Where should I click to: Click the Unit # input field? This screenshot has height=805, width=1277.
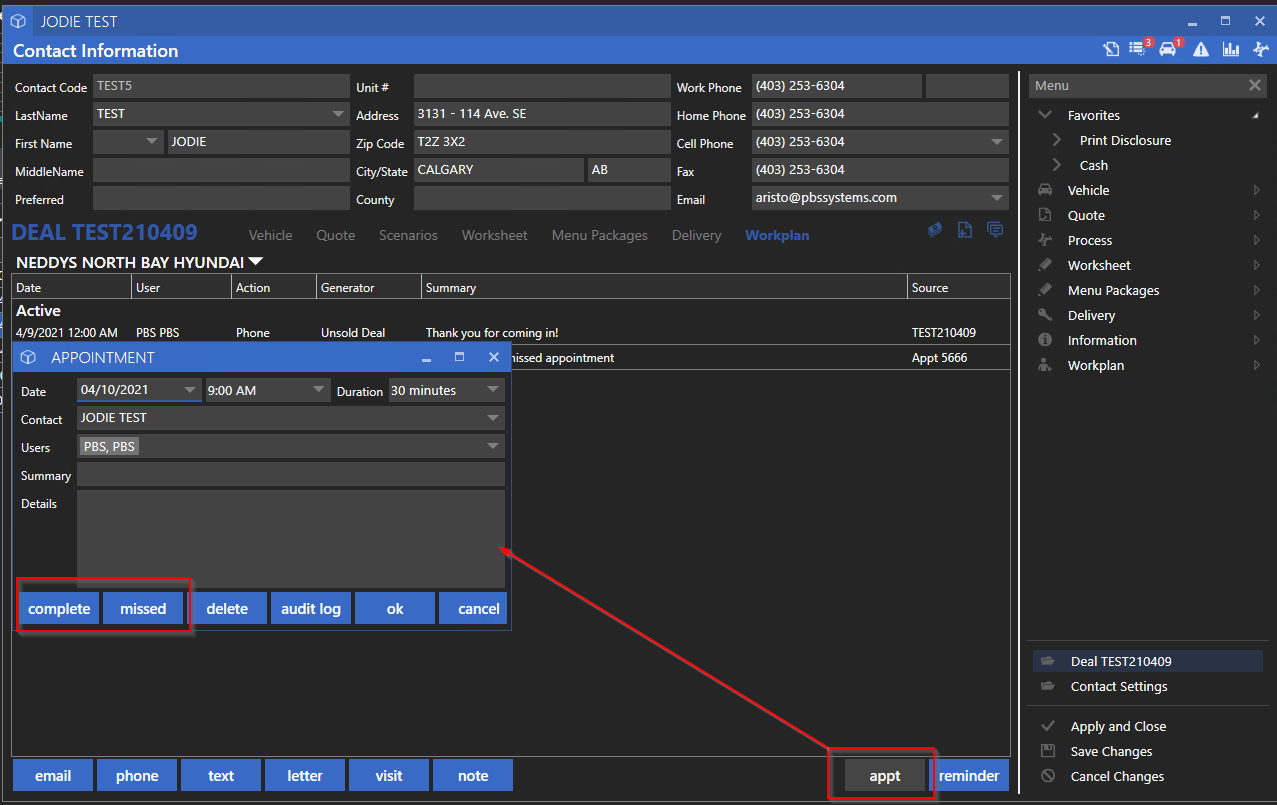pyautogui.click(x=541, y=86)
